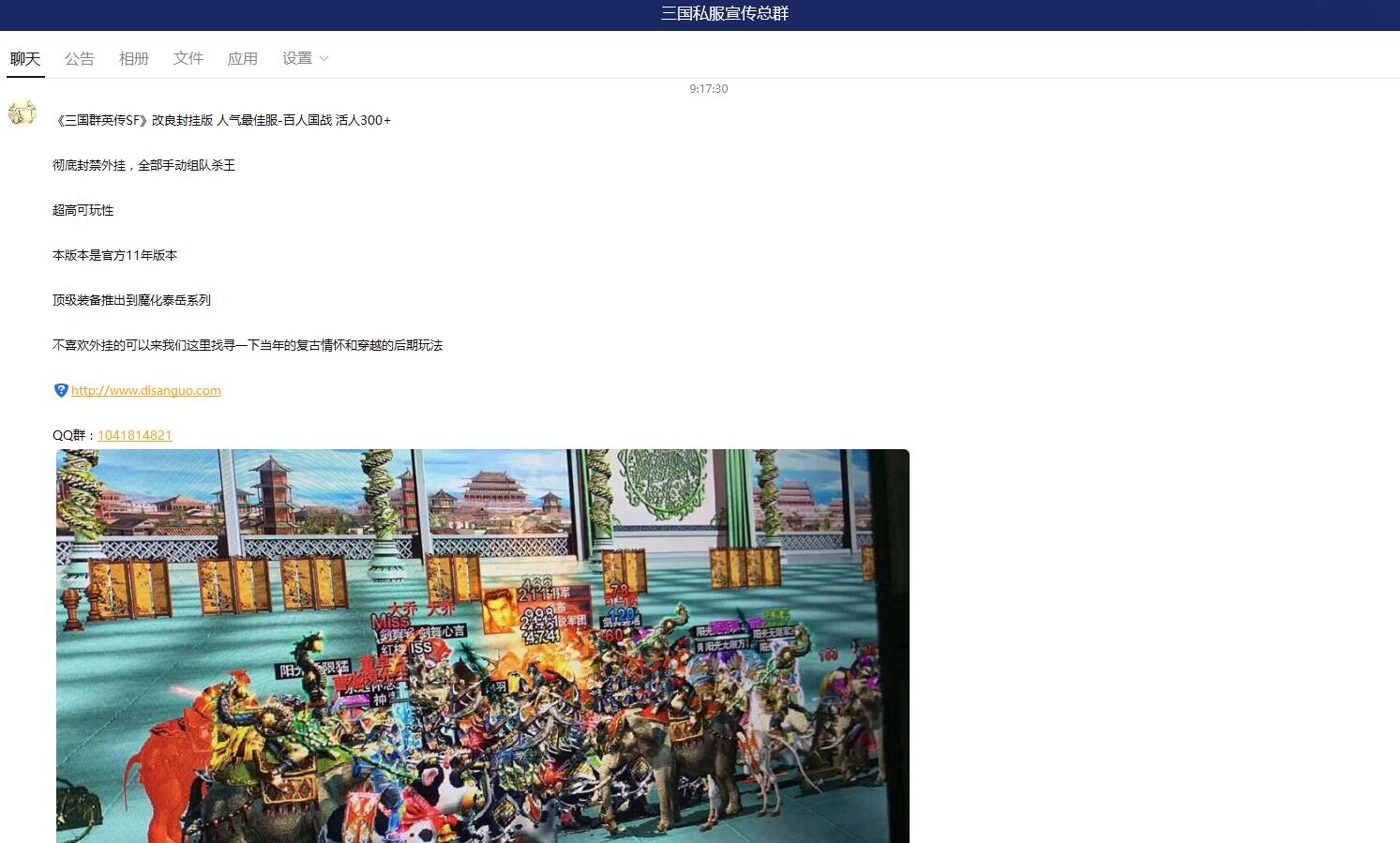Open the 设置 settings tab
This screenshot has width=1400, height=843.
pos(297,58)
